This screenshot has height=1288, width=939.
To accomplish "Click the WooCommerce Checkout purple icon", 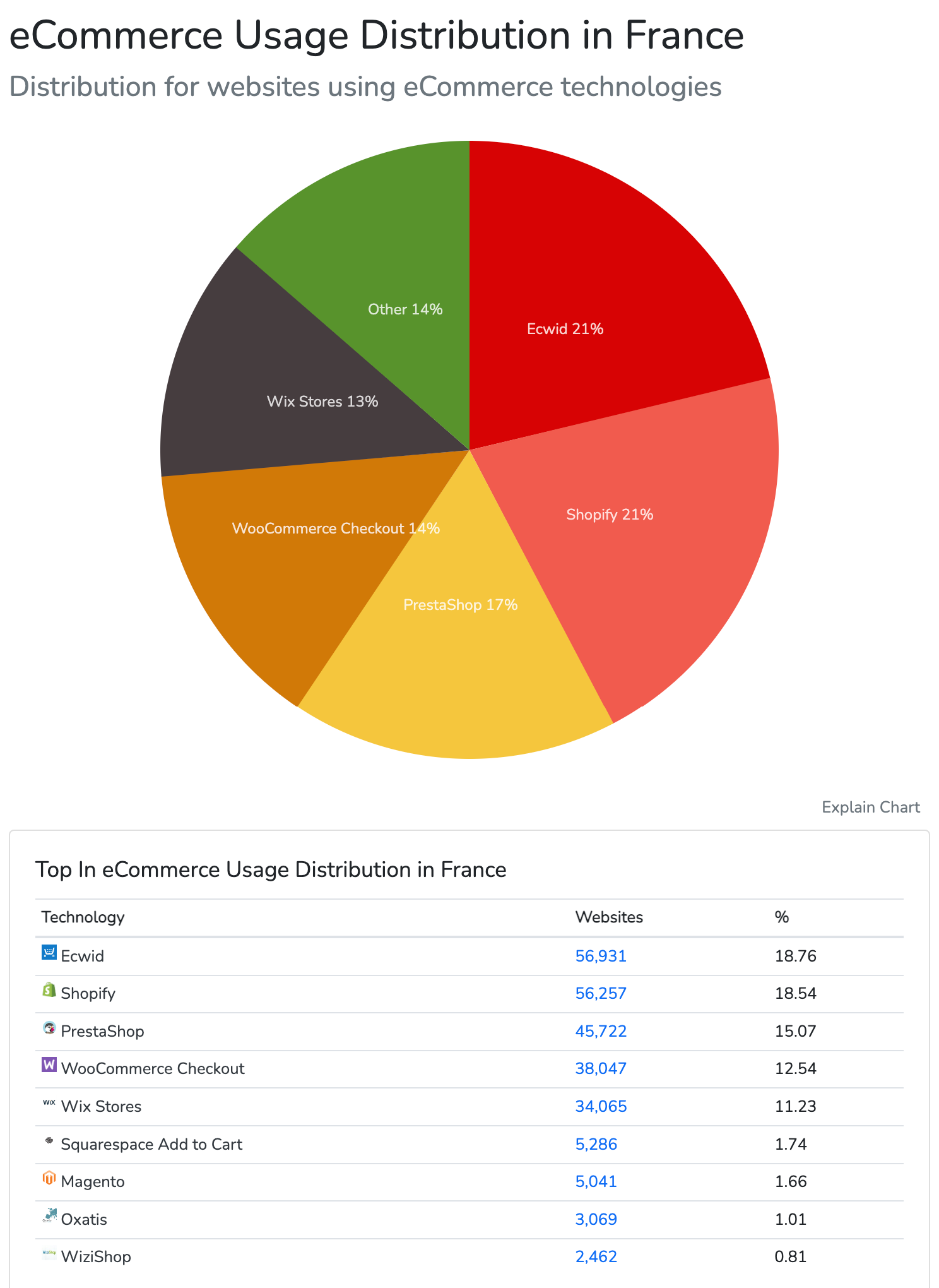I will click(x=49, y=1065).
